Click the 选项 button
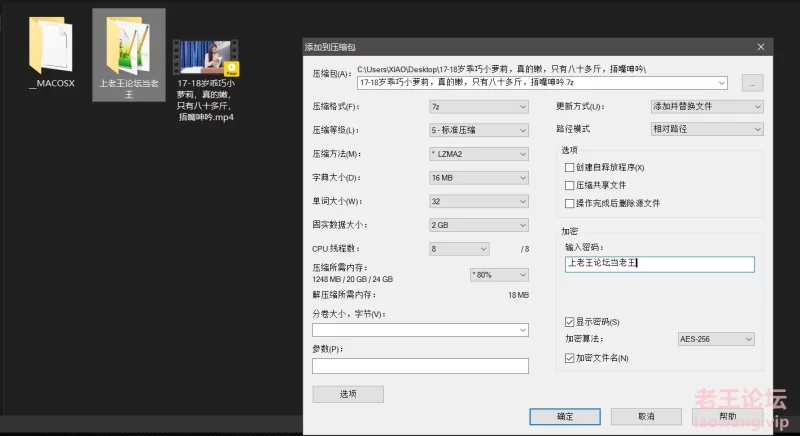Viewport: 800px width, 436px height. (x=348, y=394)
